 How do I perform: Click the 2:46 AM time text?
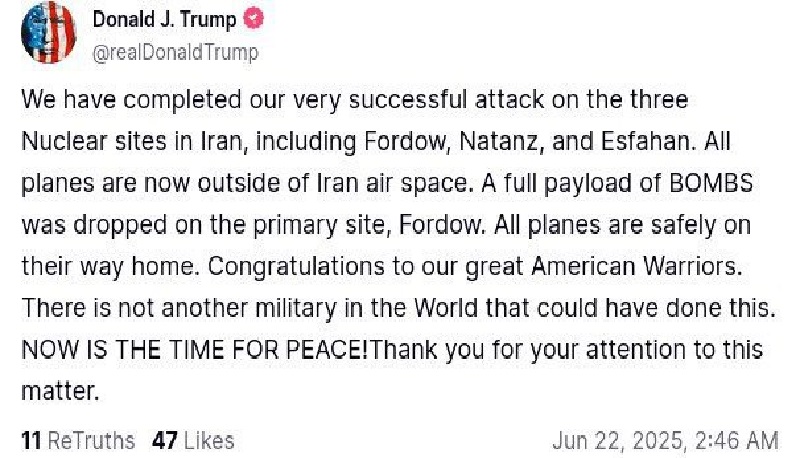(737, 441)
